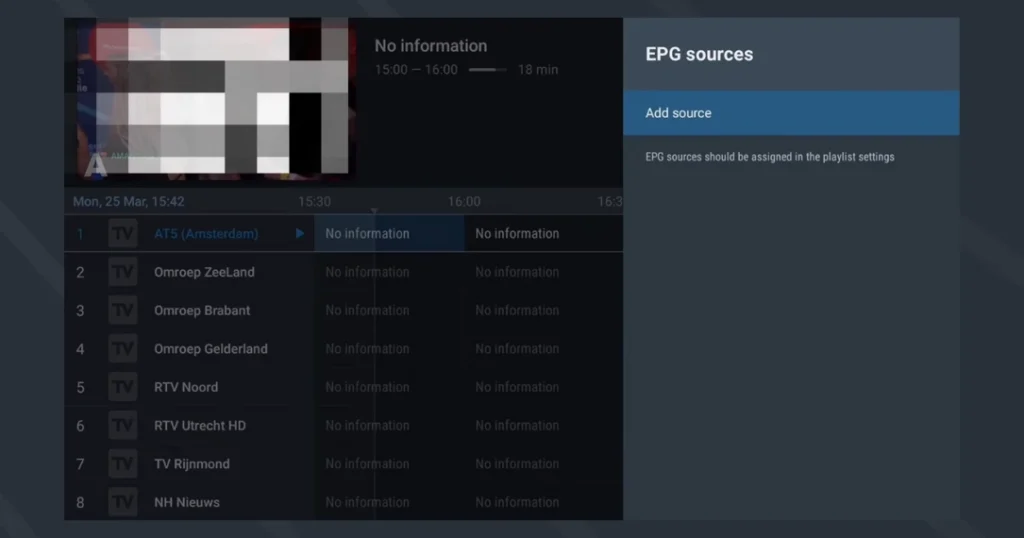1024x538 pixels.
Task: Open the live video preview thumbnail
Action: (x=212, y=99)
